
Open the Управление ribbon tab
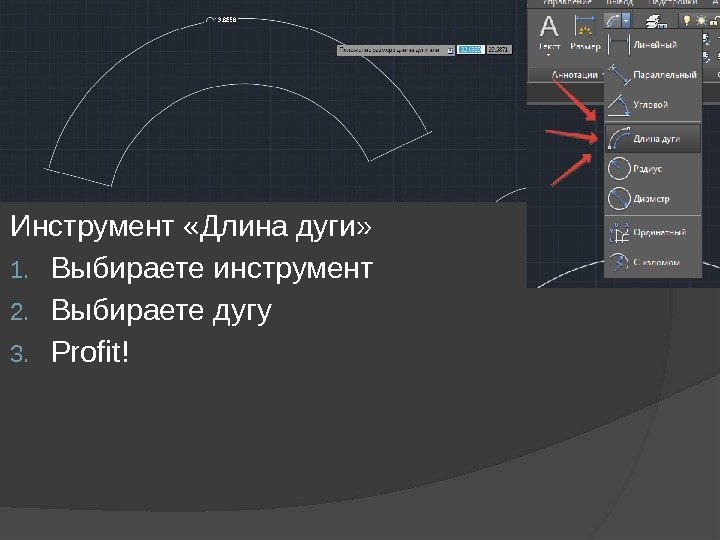point(567,2)
